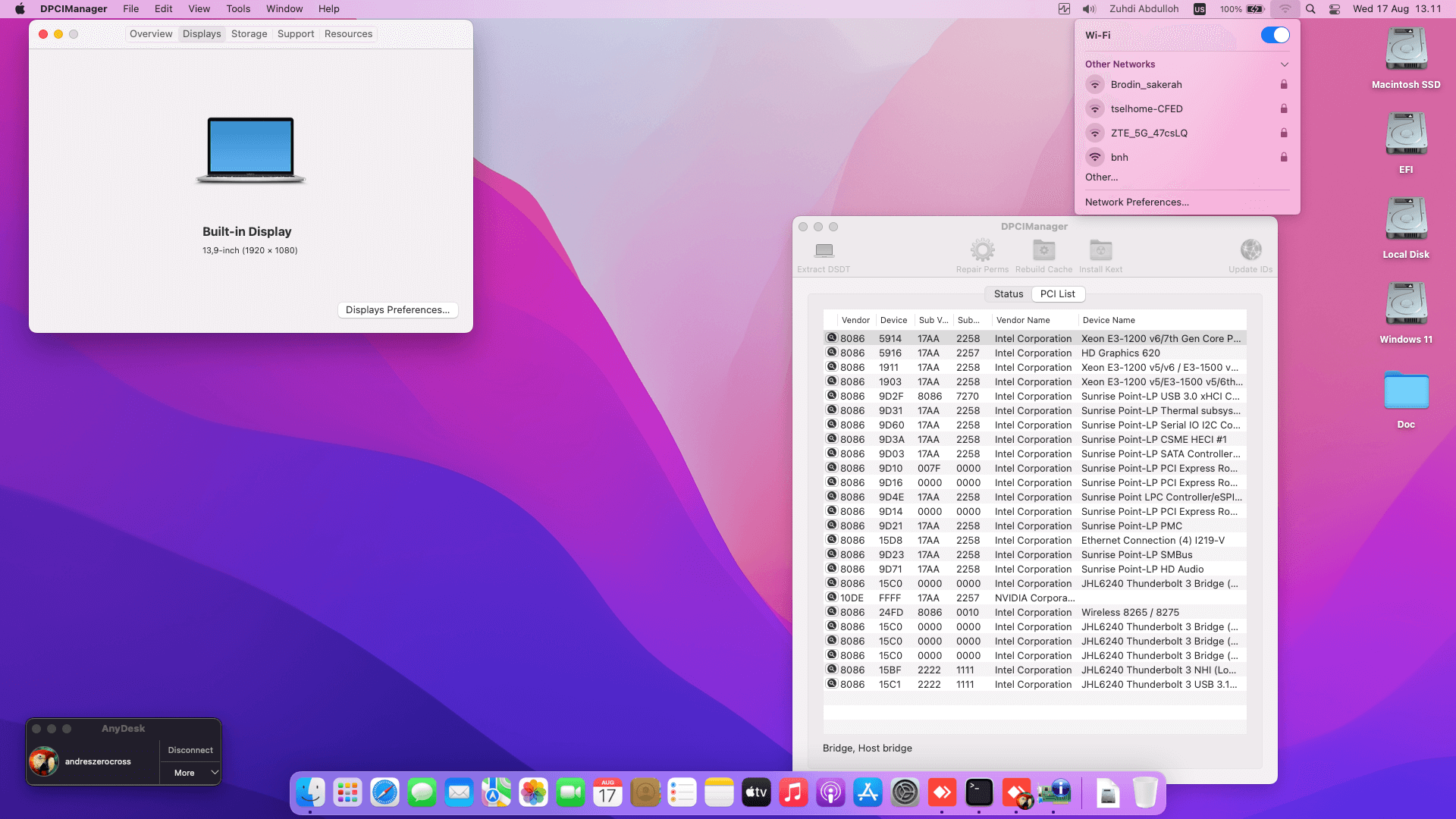This screenshot has height=819, width=1456.
Task: Open Network Preferences link
Action: click(x=1136, y=202)
